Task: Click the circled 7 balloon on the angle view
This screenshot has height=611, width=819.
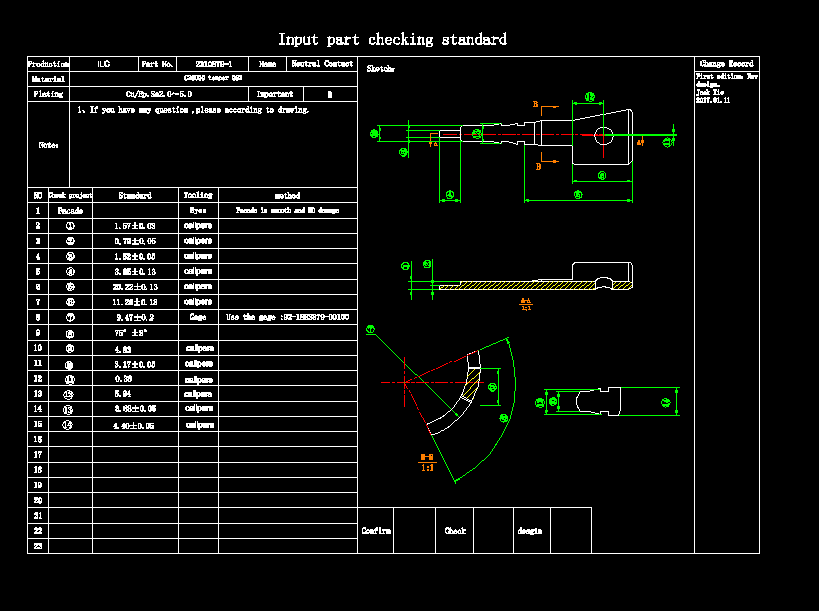Action: point(370,329)
